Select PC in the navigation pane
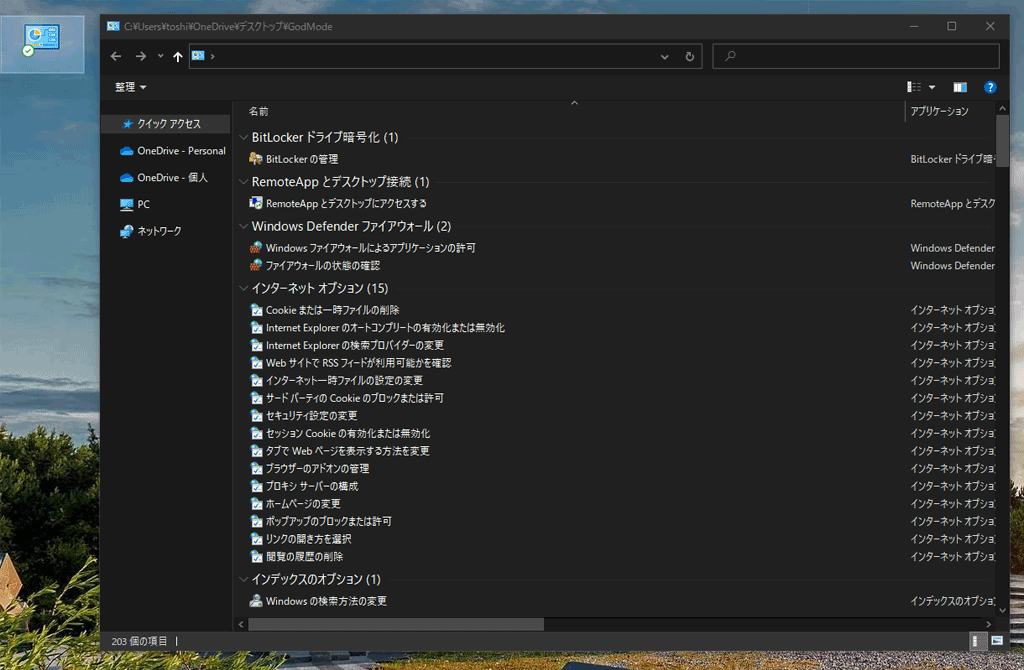Screen dimensions: 1024x670 [x=135, y=204]
